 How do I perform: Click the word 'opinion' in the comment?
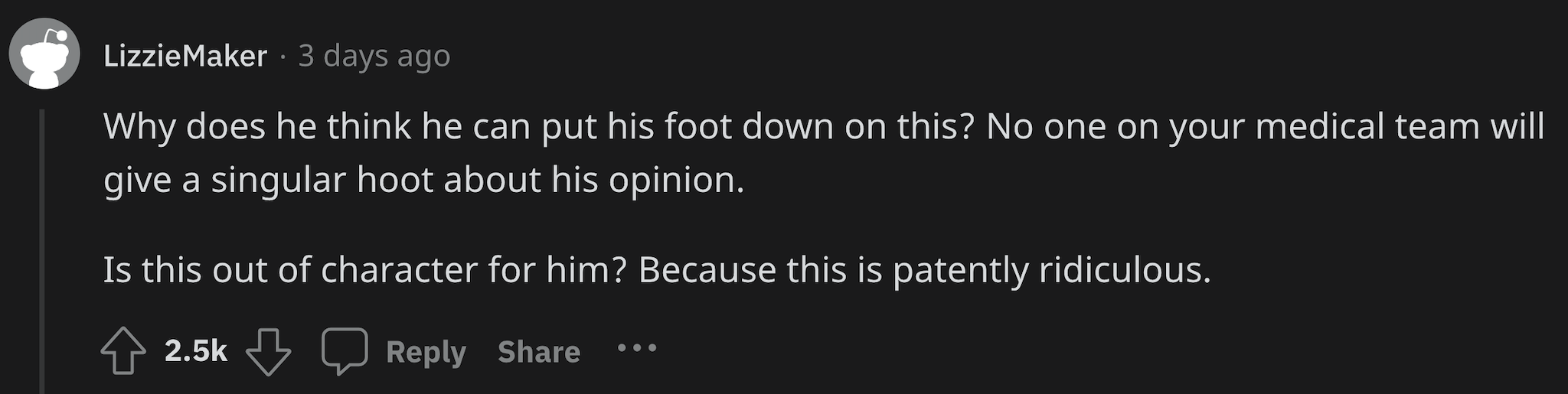pyautogui.click(x=676, y=181)
